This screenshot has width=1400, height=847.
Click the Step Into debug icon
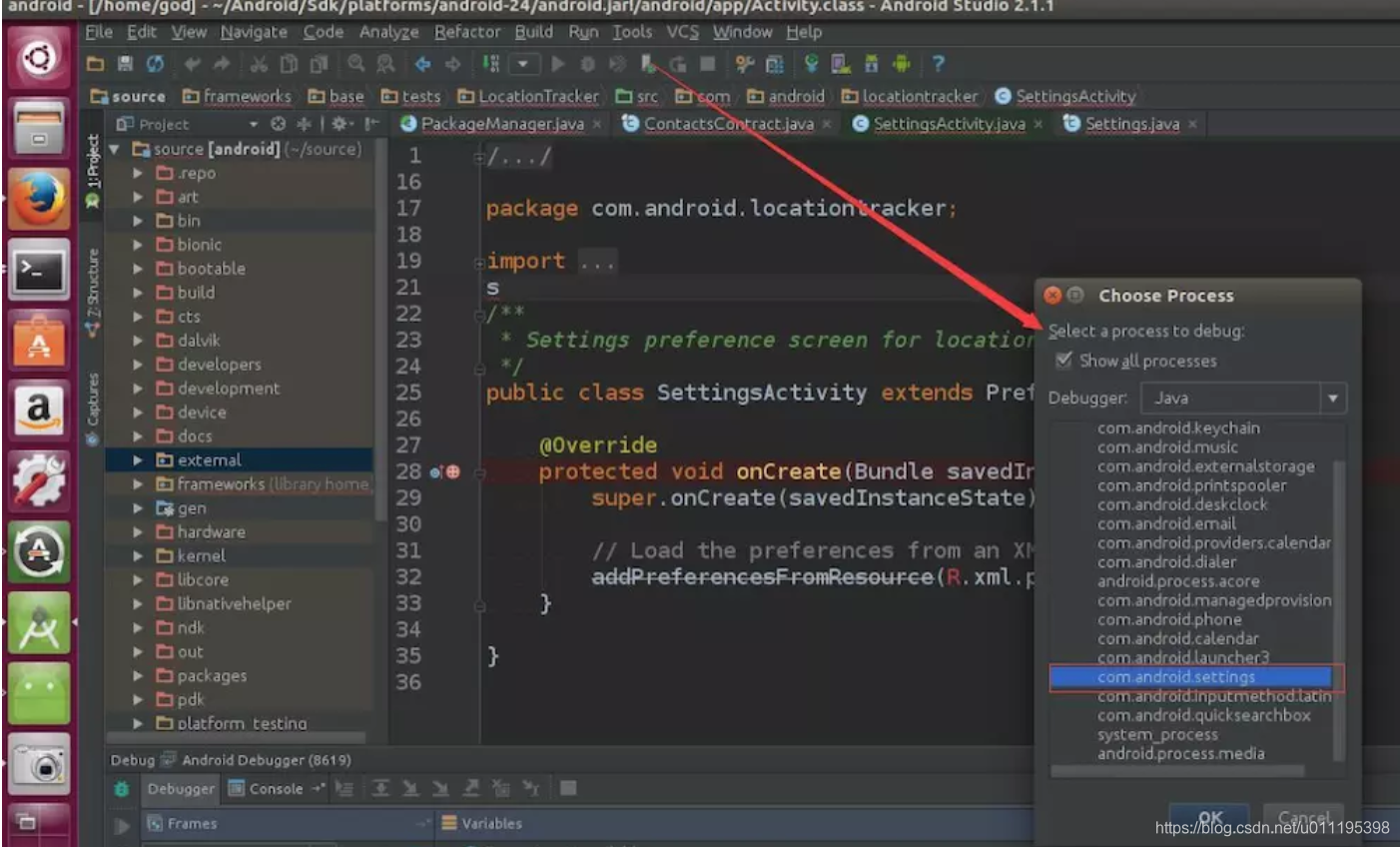click(410, 788)
